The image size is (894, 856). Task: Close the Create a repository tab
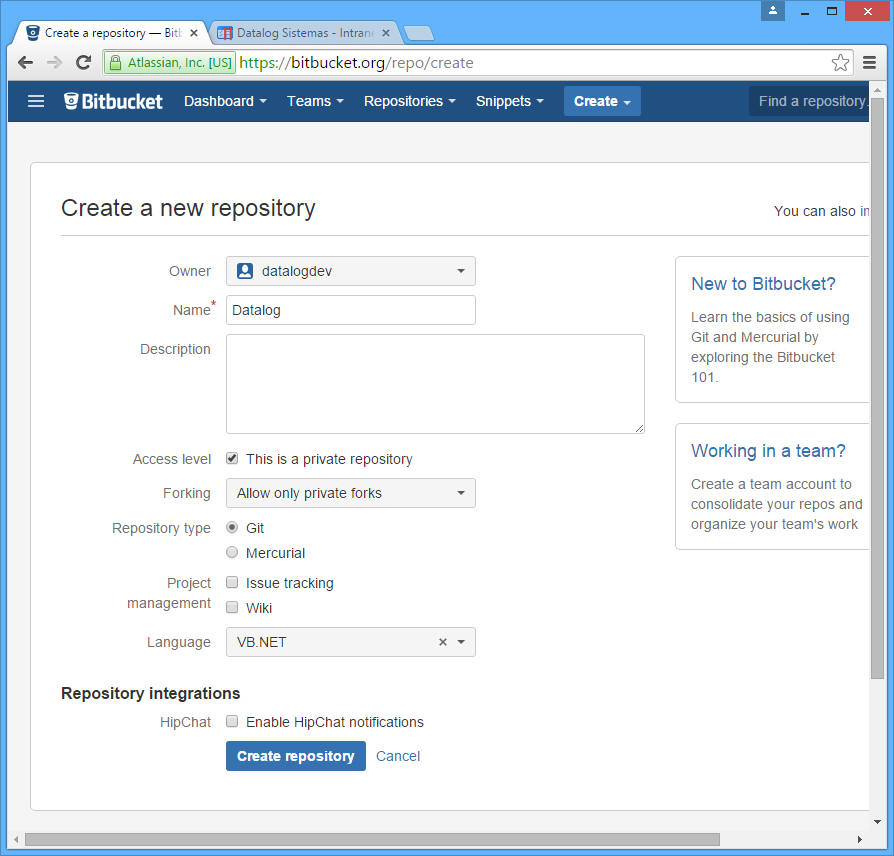point(194,33)
